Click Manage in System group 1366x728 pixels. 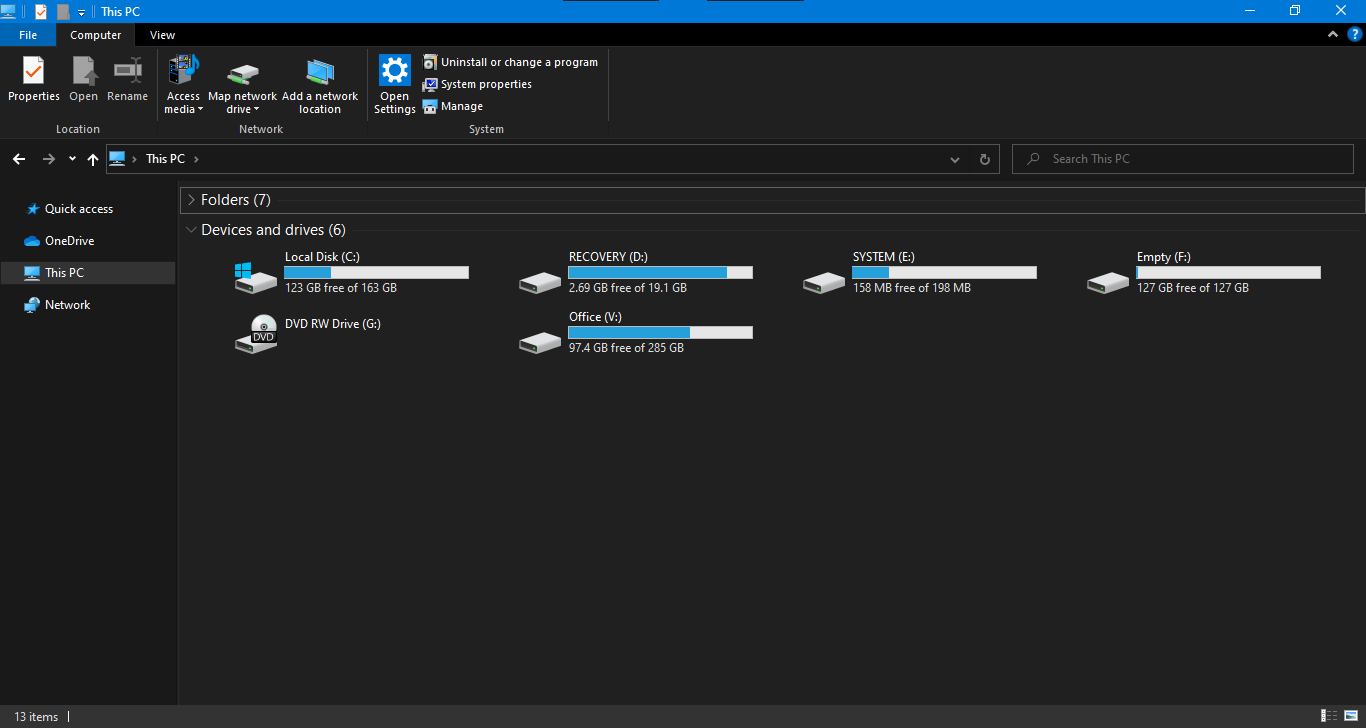click(453, 106)
